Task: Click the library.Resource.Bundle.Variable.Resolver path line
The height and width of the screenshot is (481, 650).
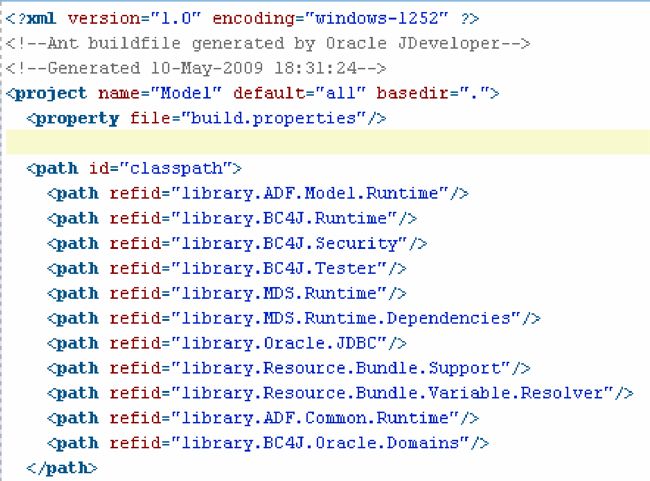Action: tap(340, 393)
